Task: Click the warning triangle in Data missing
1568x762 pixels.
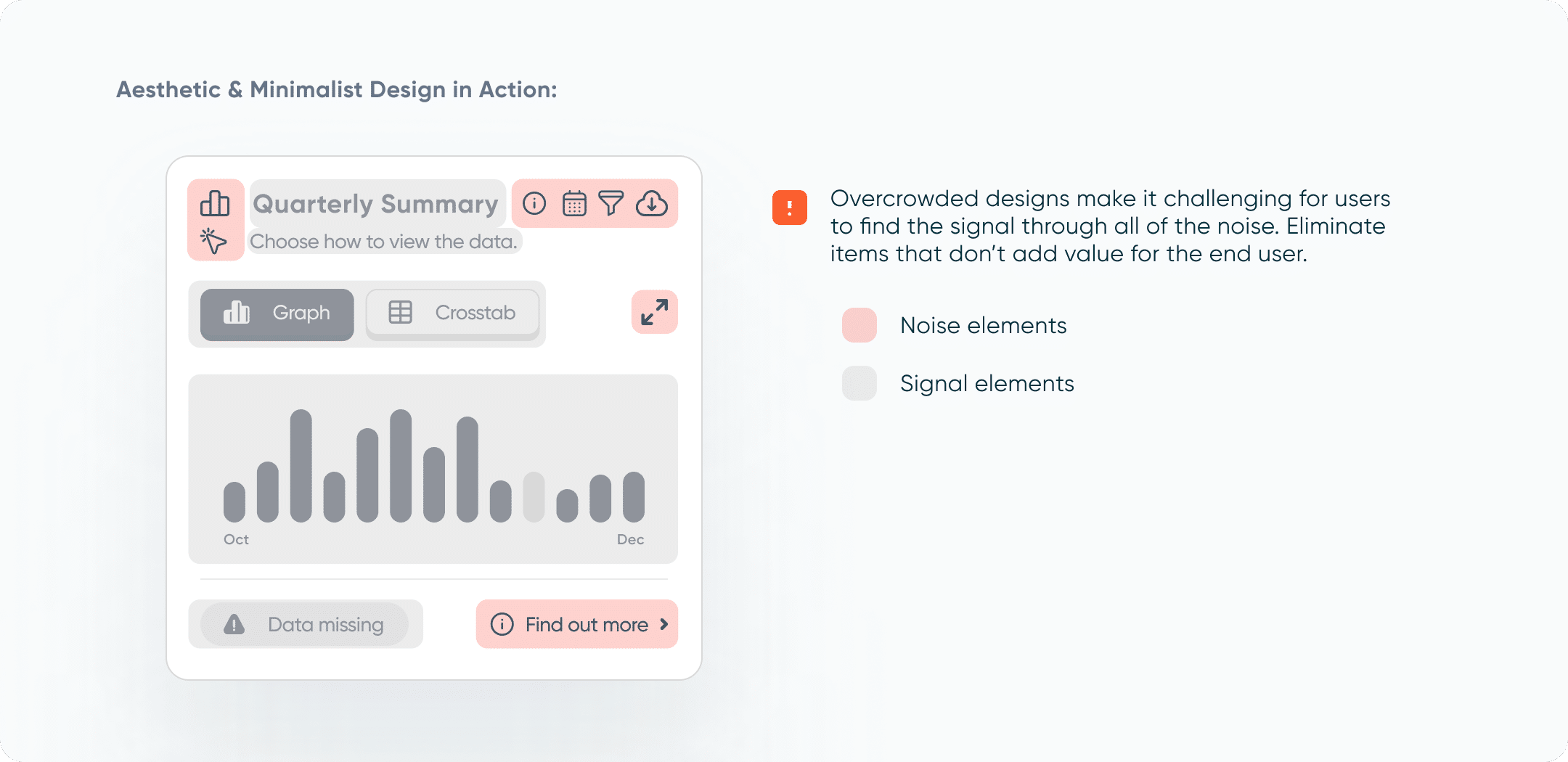Action: click(234, 624)
